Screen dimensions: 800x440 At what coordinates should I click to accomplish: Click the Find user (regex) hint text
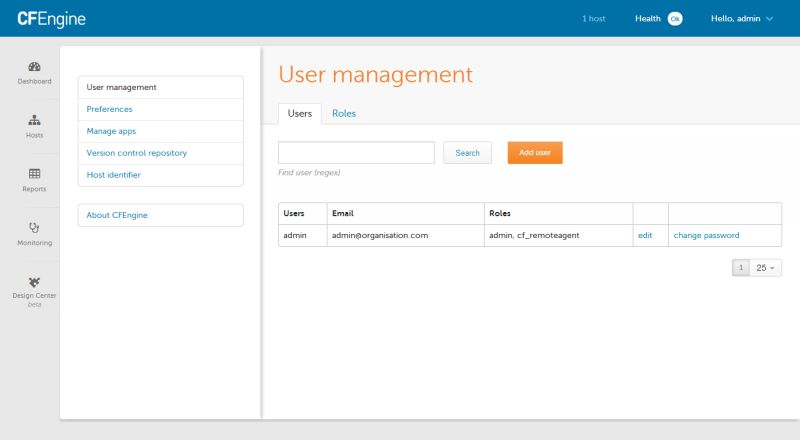tap(309, 173)
